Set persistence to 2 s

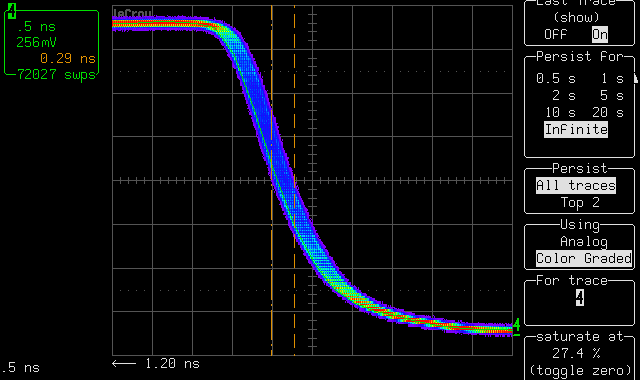click(564, 96)
